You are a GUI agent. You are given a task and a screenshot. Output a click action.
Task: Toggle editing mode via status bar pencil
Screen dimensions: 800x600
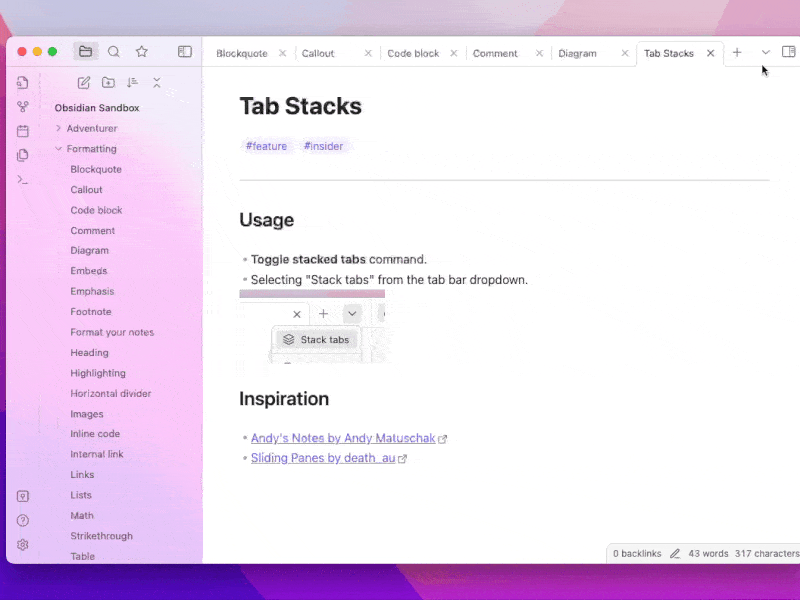click(x=675, y=554)
